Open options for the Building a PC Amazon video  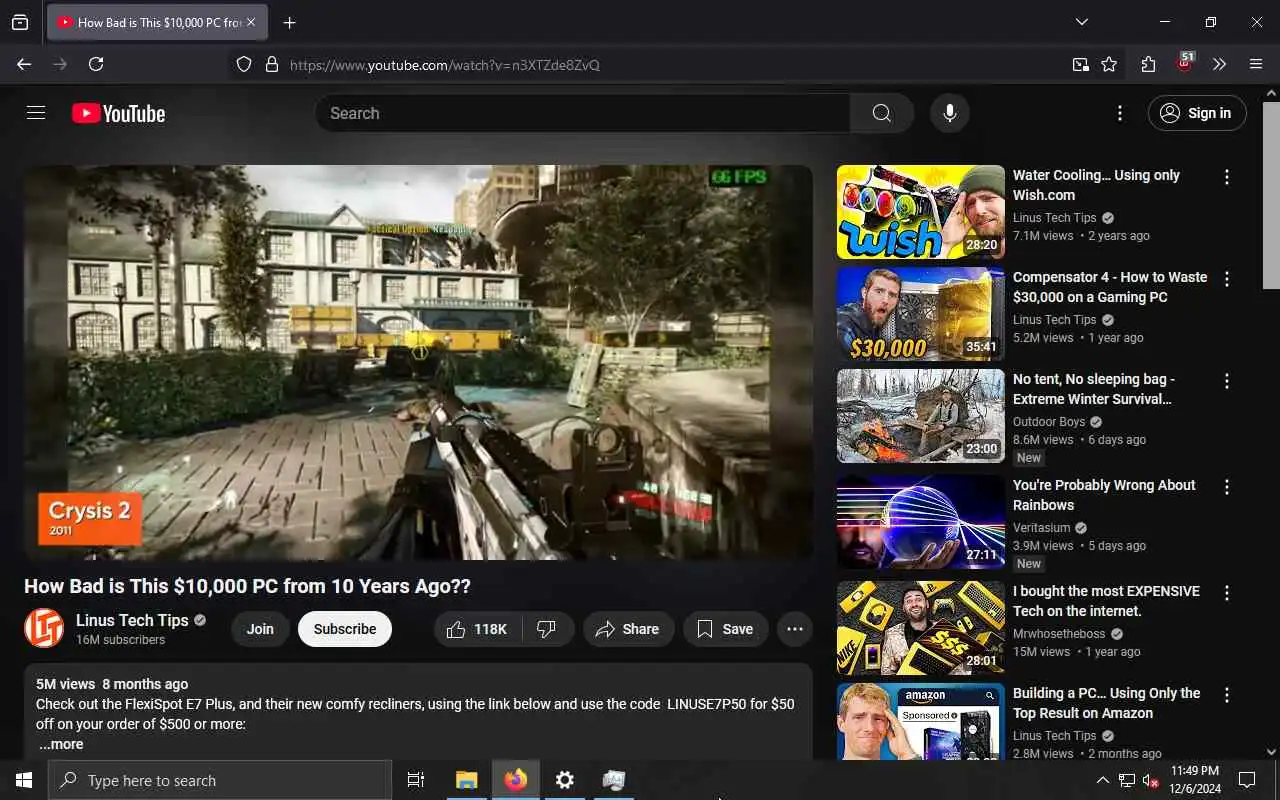pos(1227,695)
